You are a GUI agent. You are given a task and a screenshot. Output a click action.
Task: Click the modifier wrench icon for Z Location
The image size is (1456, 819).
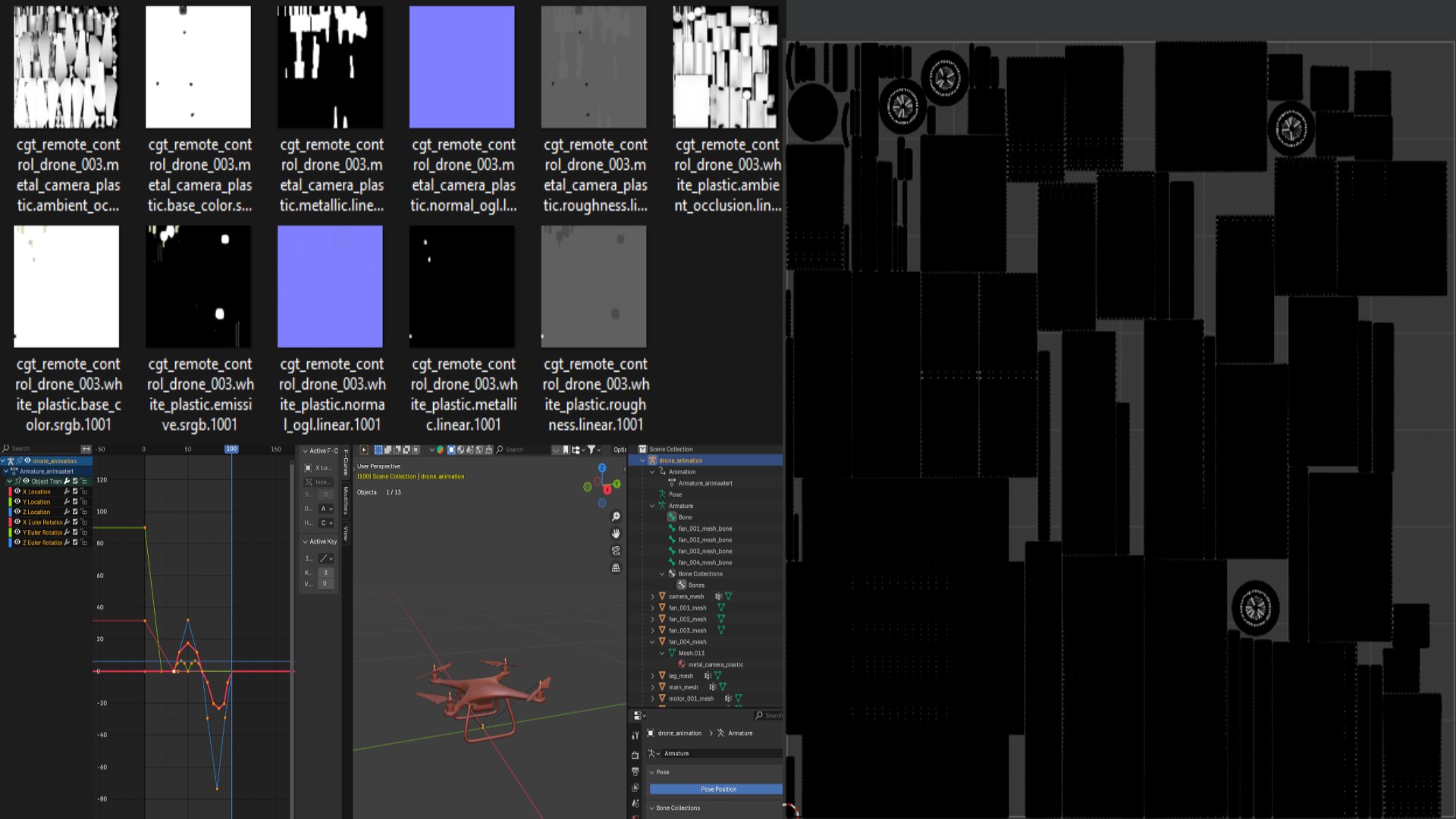point(67,512)
